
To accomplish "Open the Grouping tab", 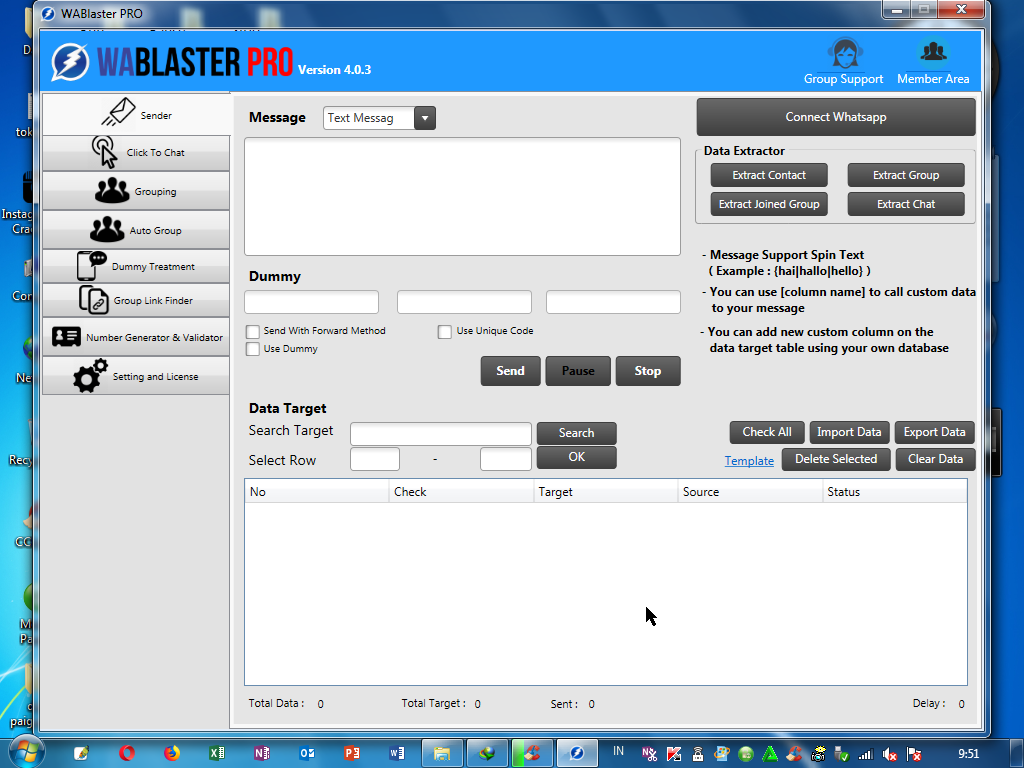I will [136, 191].
